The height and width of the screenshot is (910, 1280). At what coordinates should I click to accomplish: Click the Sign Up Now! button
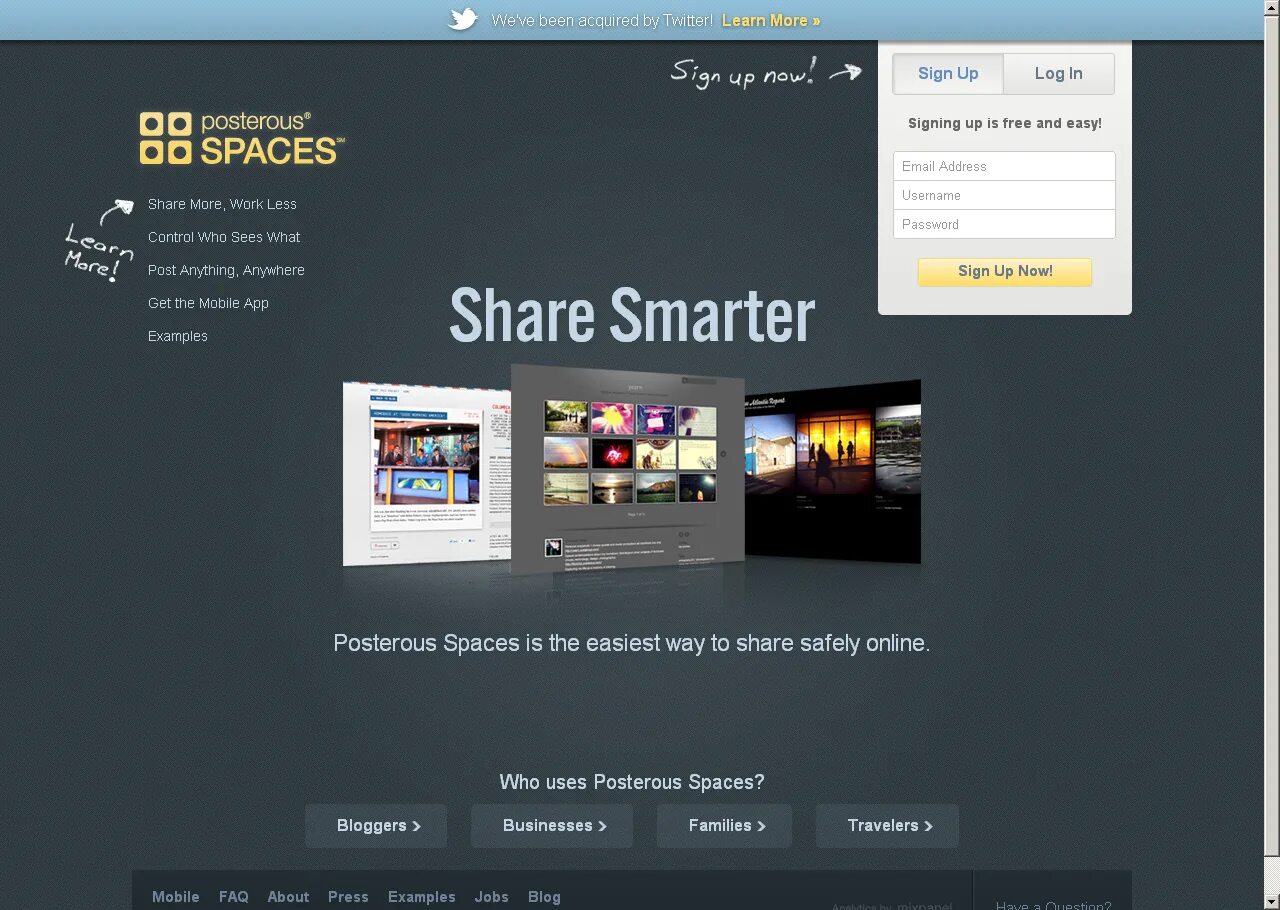point(1005,271)
